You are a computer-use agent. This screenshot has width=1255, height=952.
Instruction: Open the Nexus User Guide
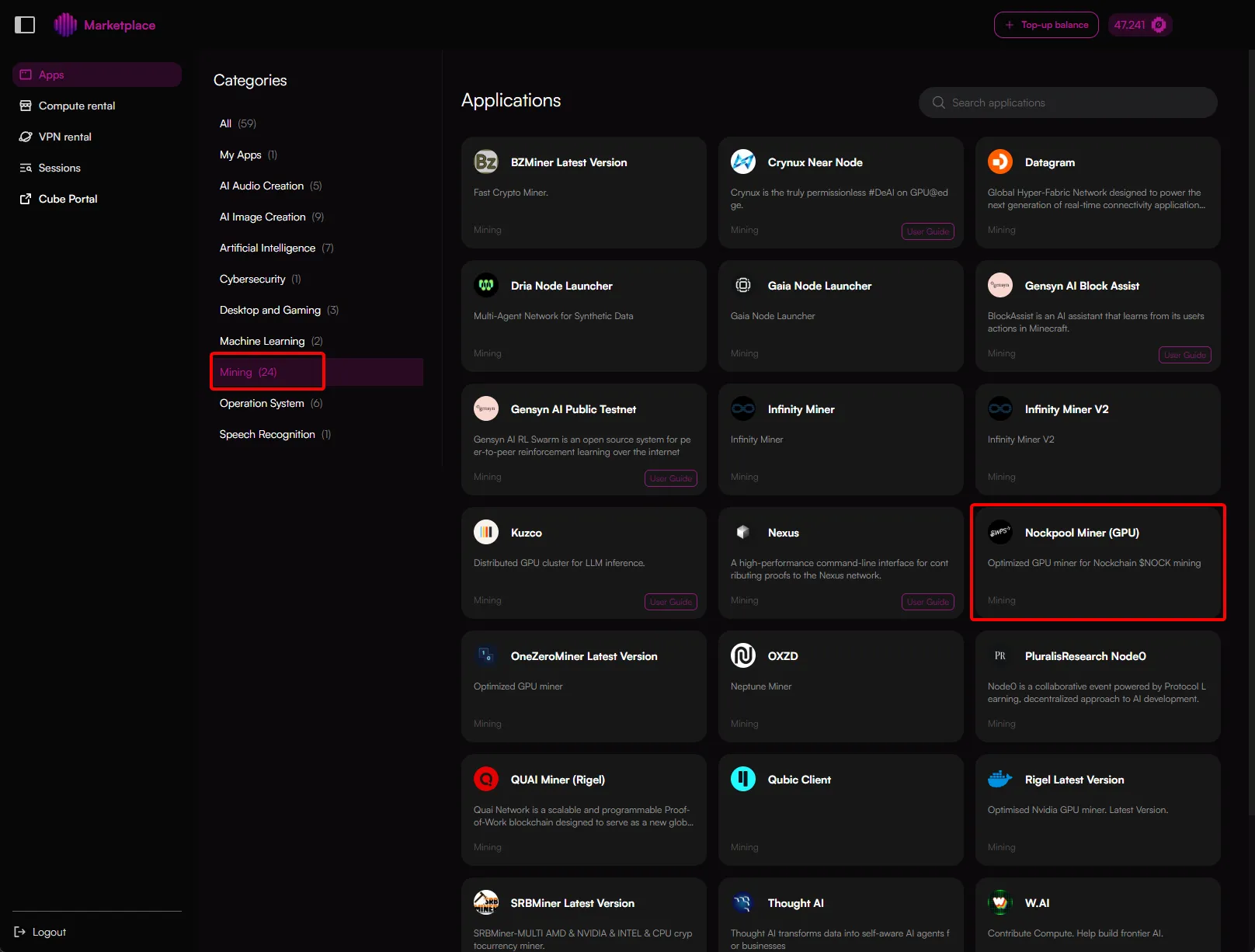[928, 602]
